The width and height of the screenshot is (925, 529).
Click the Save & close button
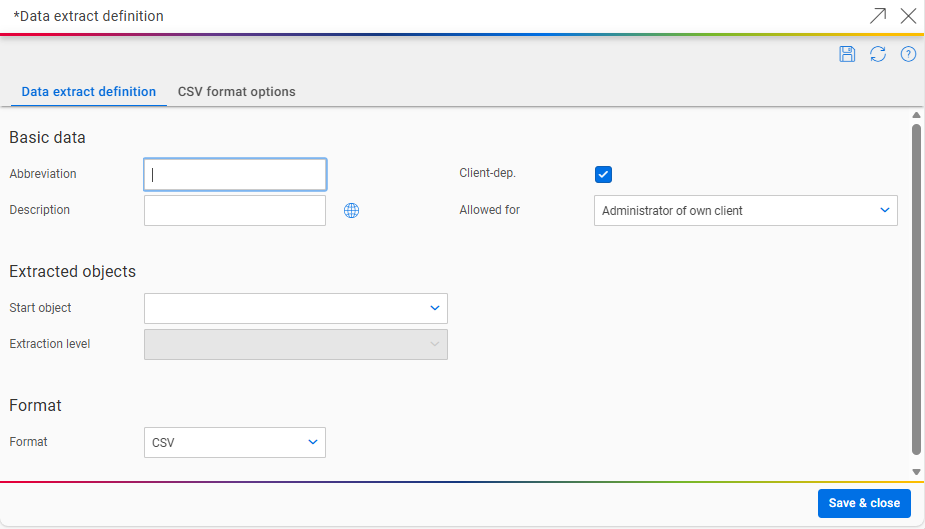(x=864, y=503)
